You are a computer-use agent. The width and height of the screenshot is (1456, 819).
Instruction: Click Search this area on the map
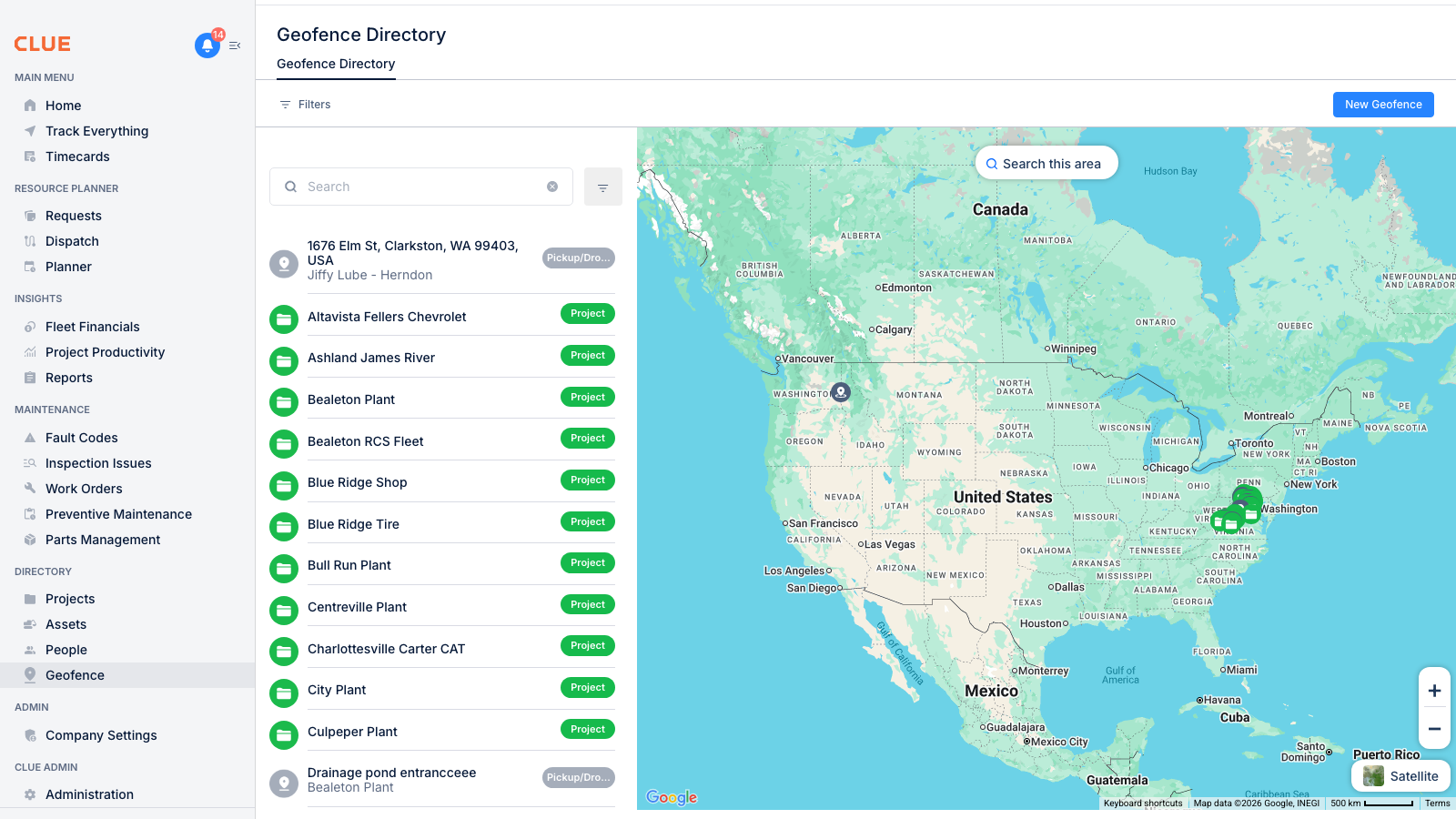click(1046, 163)
